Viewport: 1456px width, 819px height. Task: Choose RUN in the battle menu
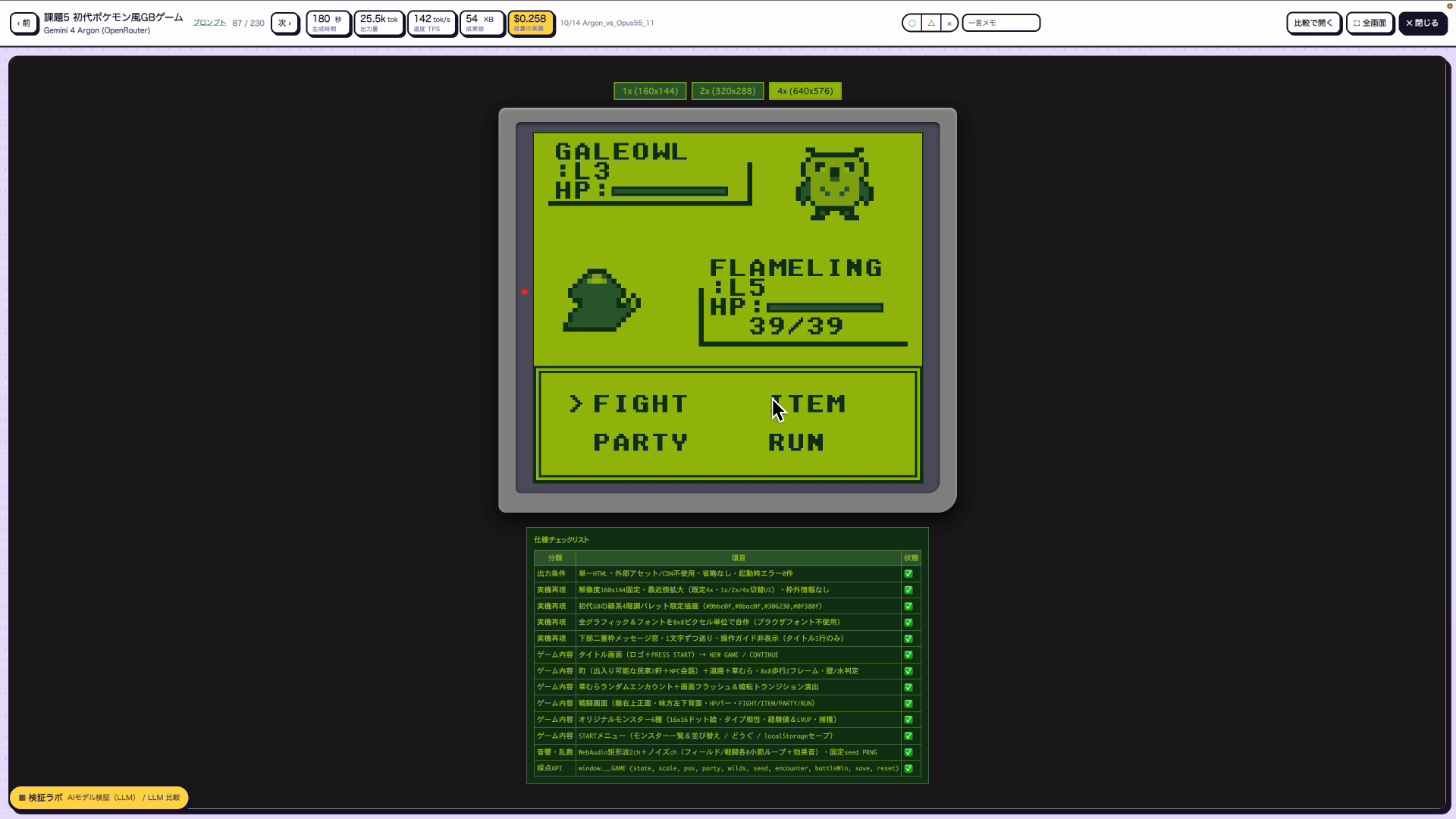pos(796,443)
